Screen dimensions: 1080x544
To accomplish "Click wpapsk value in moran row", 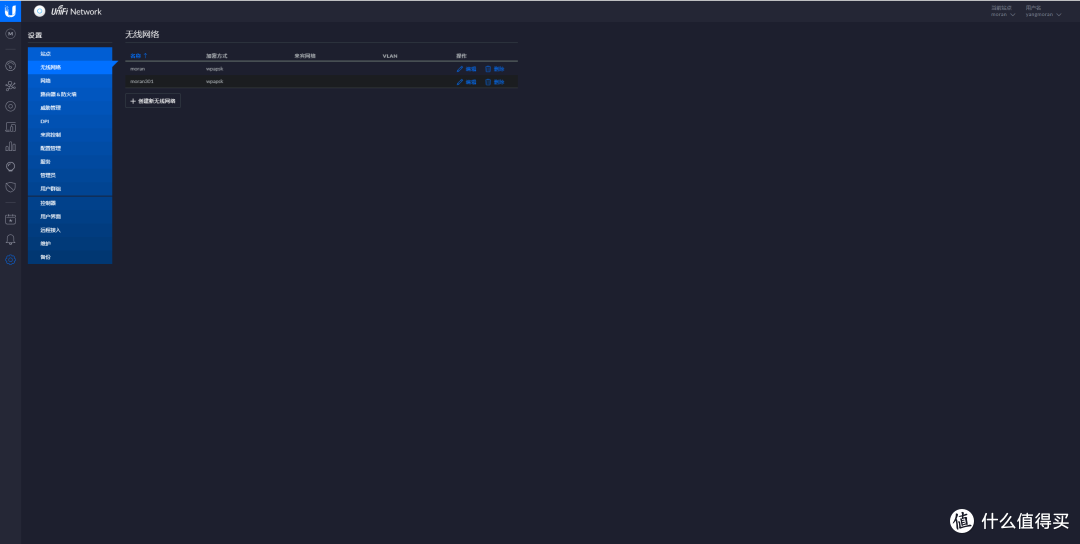I will (x=214, y=69).
